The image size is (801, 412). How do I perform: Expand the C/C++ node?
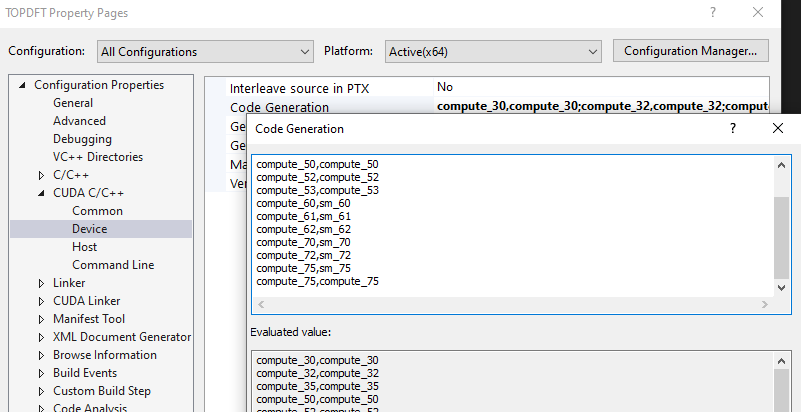pyautogui.click(x=41, y=175)
